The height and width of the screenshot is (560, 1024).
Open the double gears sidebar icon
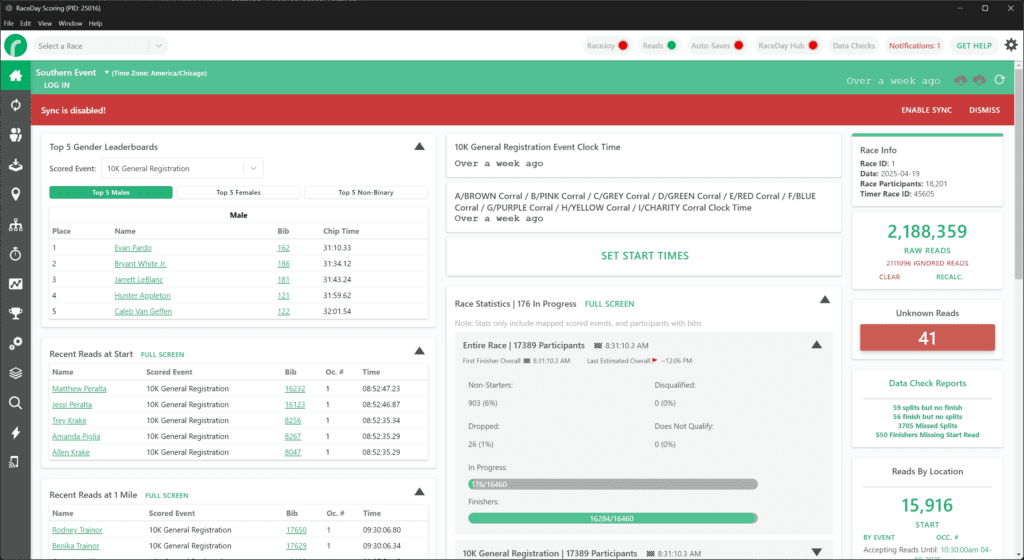point(15,343)
